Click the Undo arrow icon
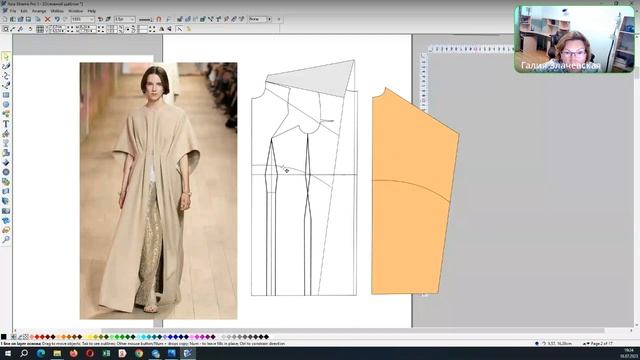Viewport: 640px width, 360px height. [57, 19]
